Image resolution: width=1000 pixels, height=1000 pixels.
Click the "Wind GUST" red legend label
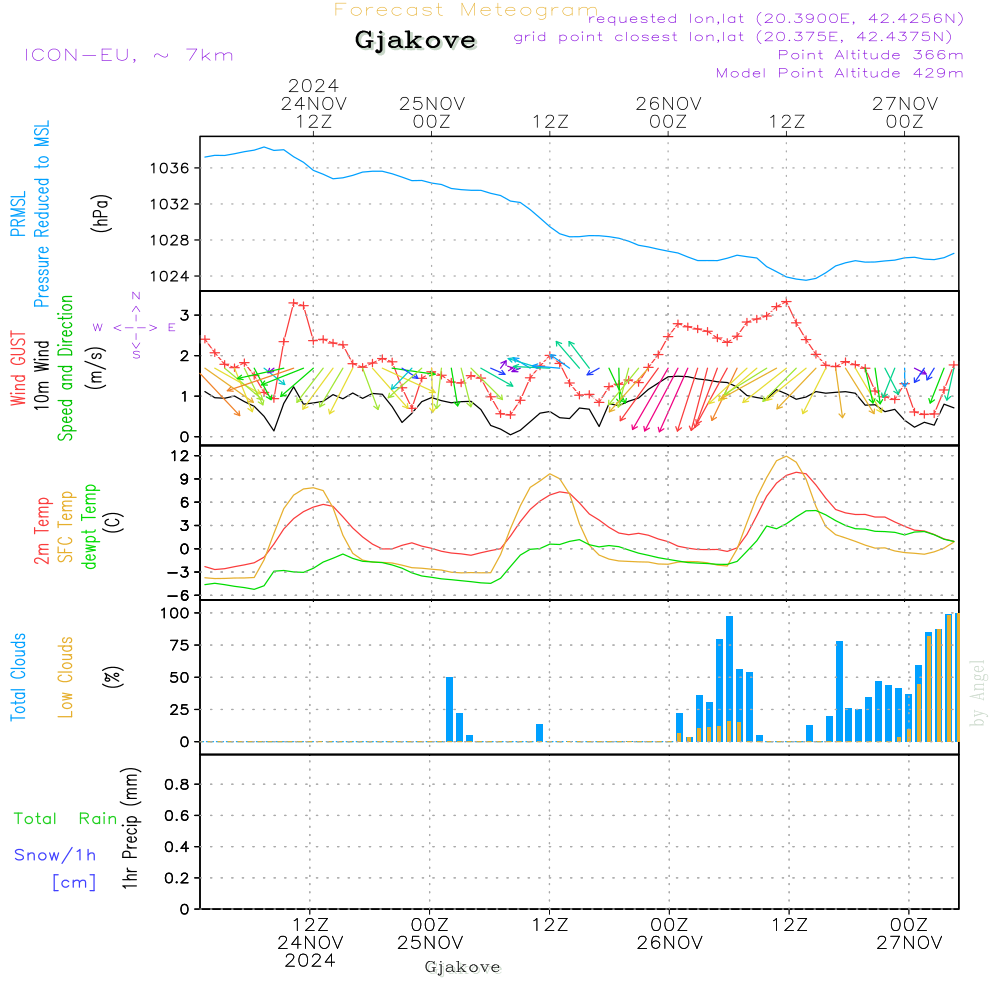18,368
